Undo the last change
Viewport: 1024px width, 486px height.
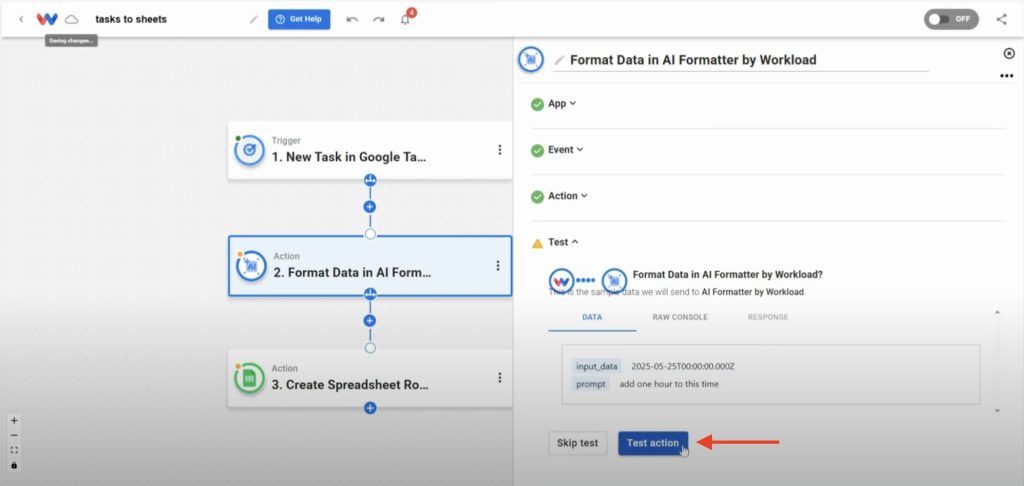(x=352, y=20)
